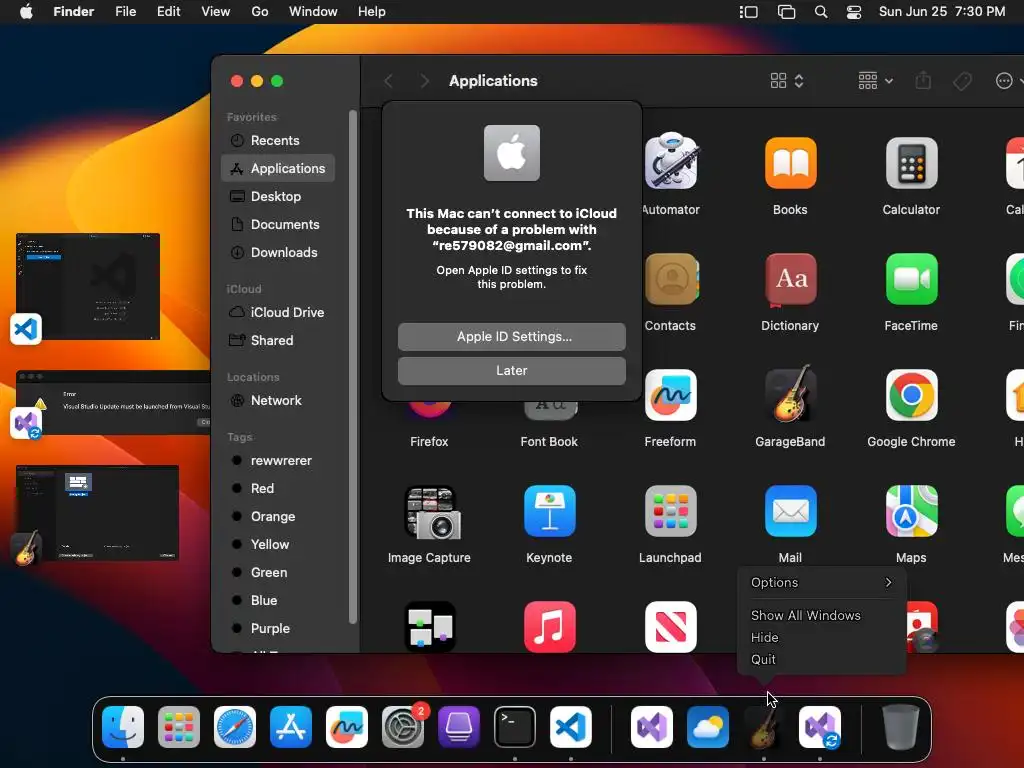Screen dimensions: 1024x768
Task: Open the File menu
Action: [125, 12]
